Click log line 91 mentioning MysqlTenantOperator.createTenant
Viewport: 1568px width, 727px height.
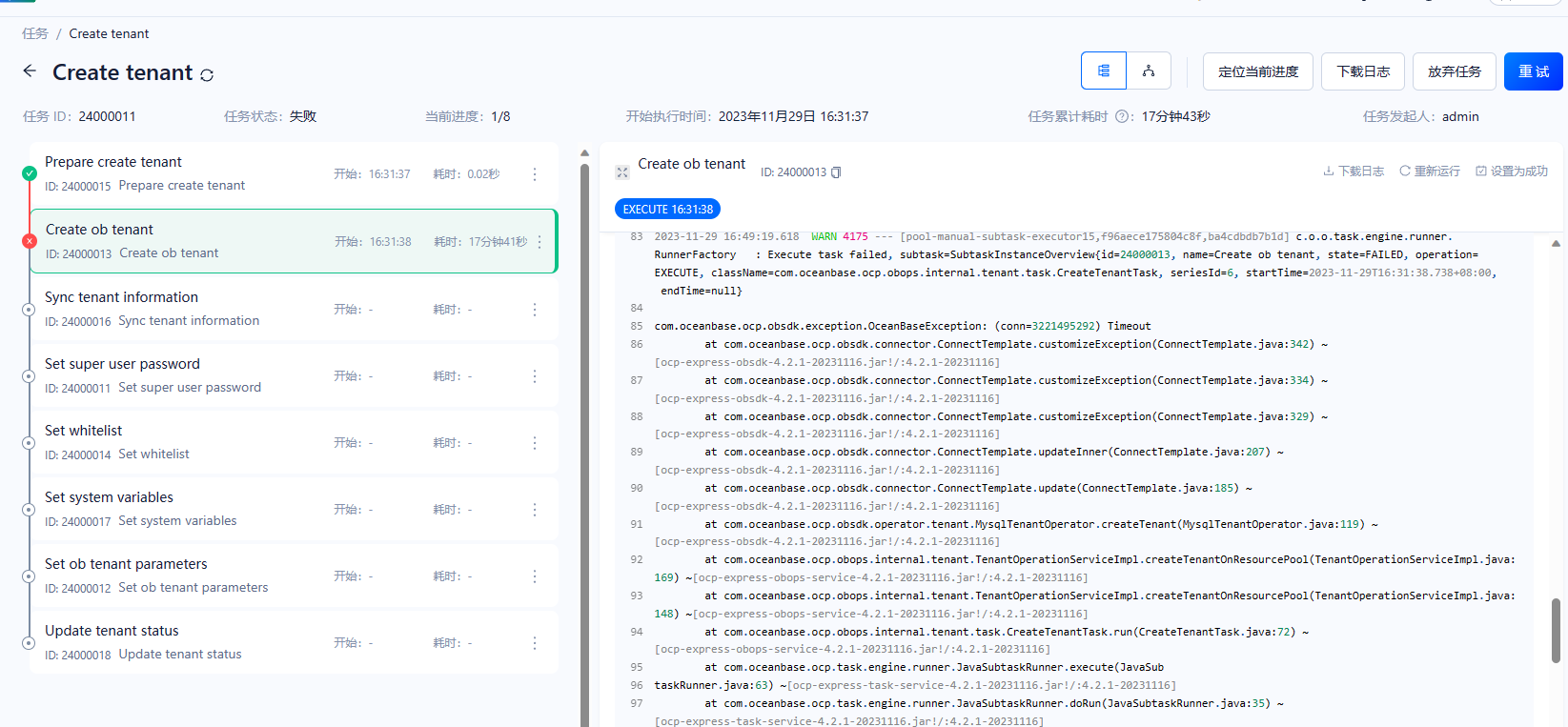[x=1016, y=533]
